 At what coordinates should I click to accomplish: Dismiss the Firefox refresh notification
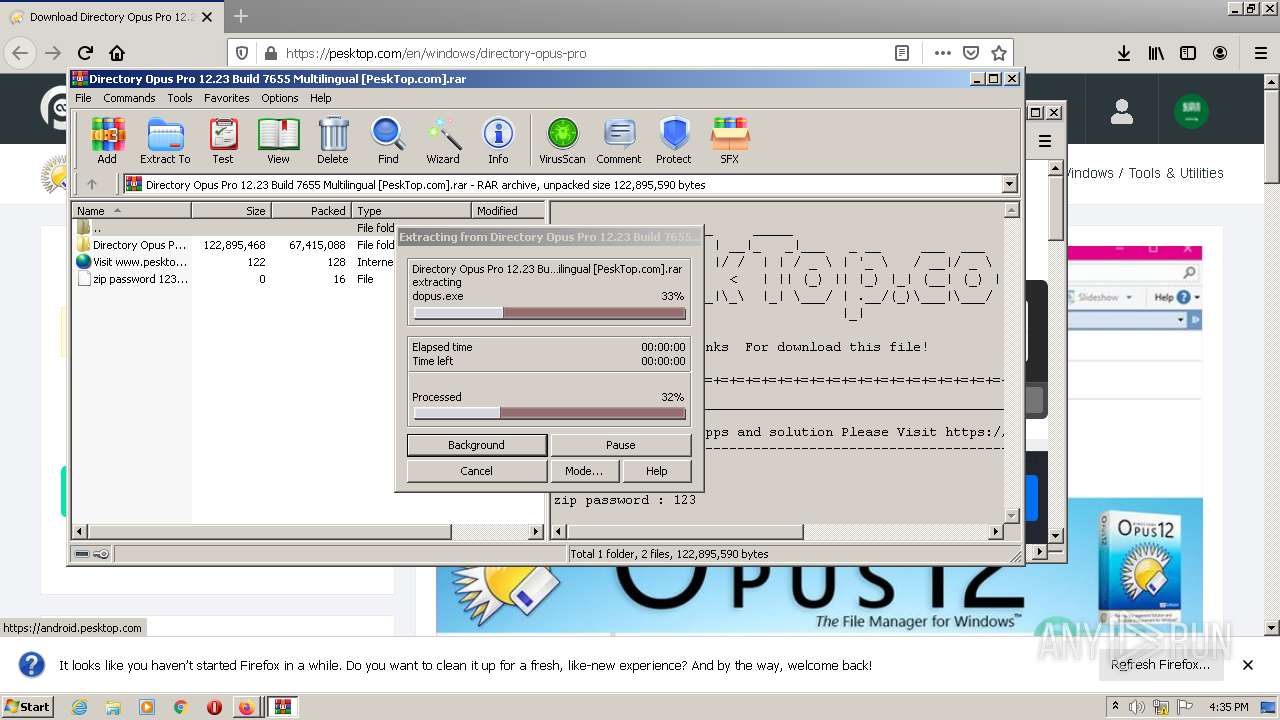(x=1247, y=665)
